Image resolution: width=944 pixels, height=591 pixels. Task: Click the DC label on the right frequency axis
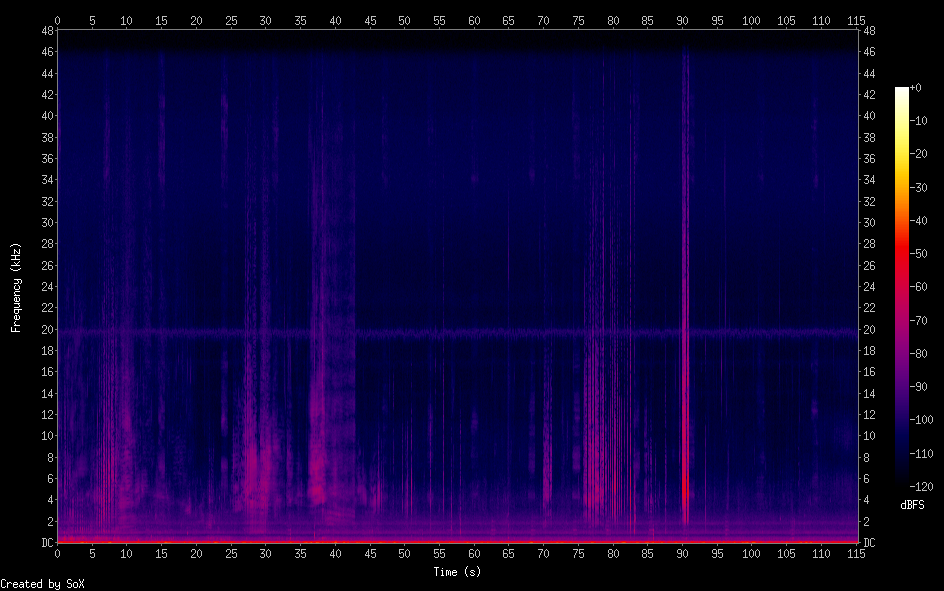(869, 542)
